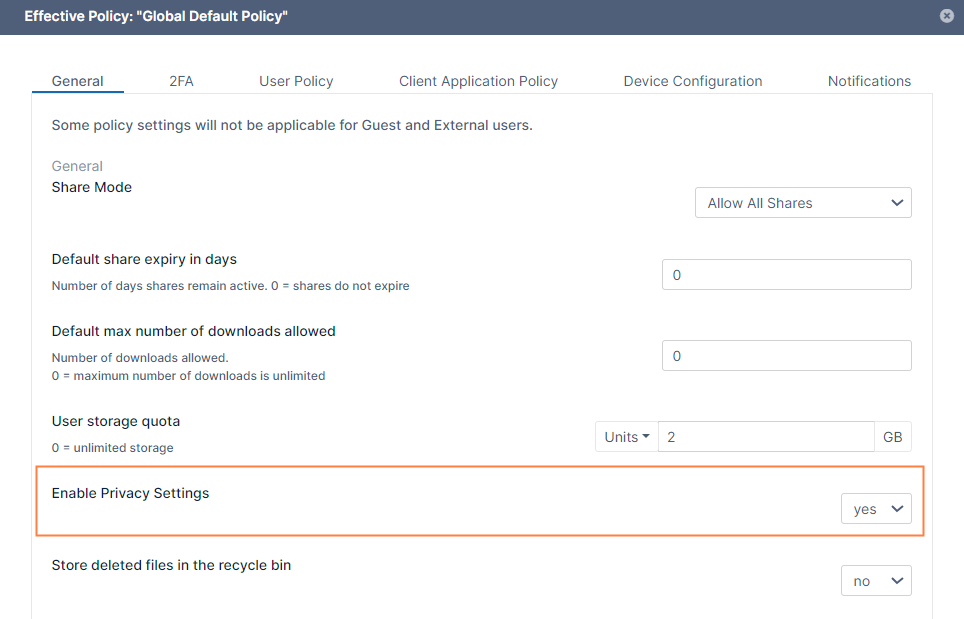Viewport: 964px width, 619px height.
Task: Click the Enable Privacy Settings label
Action: click(x=130, y=493)
